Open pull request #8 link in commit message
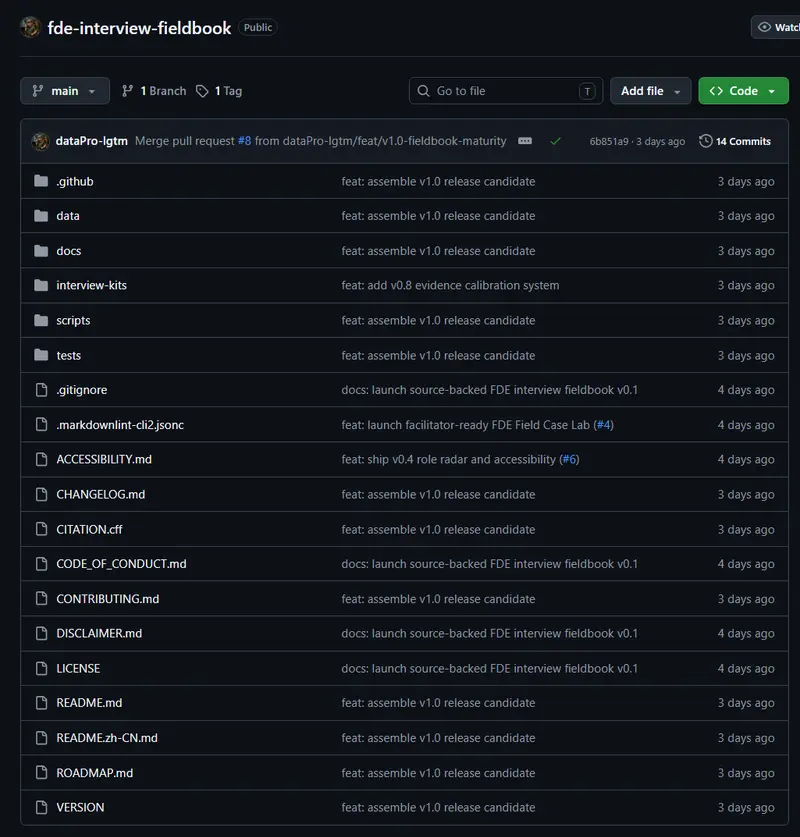This screenshot has height=837, width=800. pyautogui.click(x=244, y=141)
